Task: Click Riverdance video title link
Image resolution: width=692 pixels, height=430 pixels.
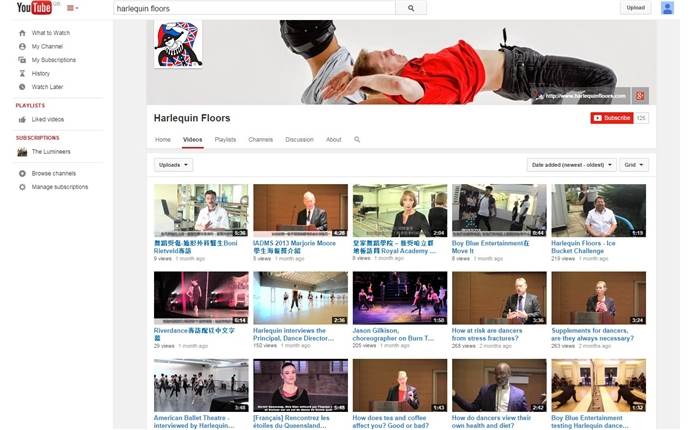Action: pyautogui.click(x=194, y=334)
